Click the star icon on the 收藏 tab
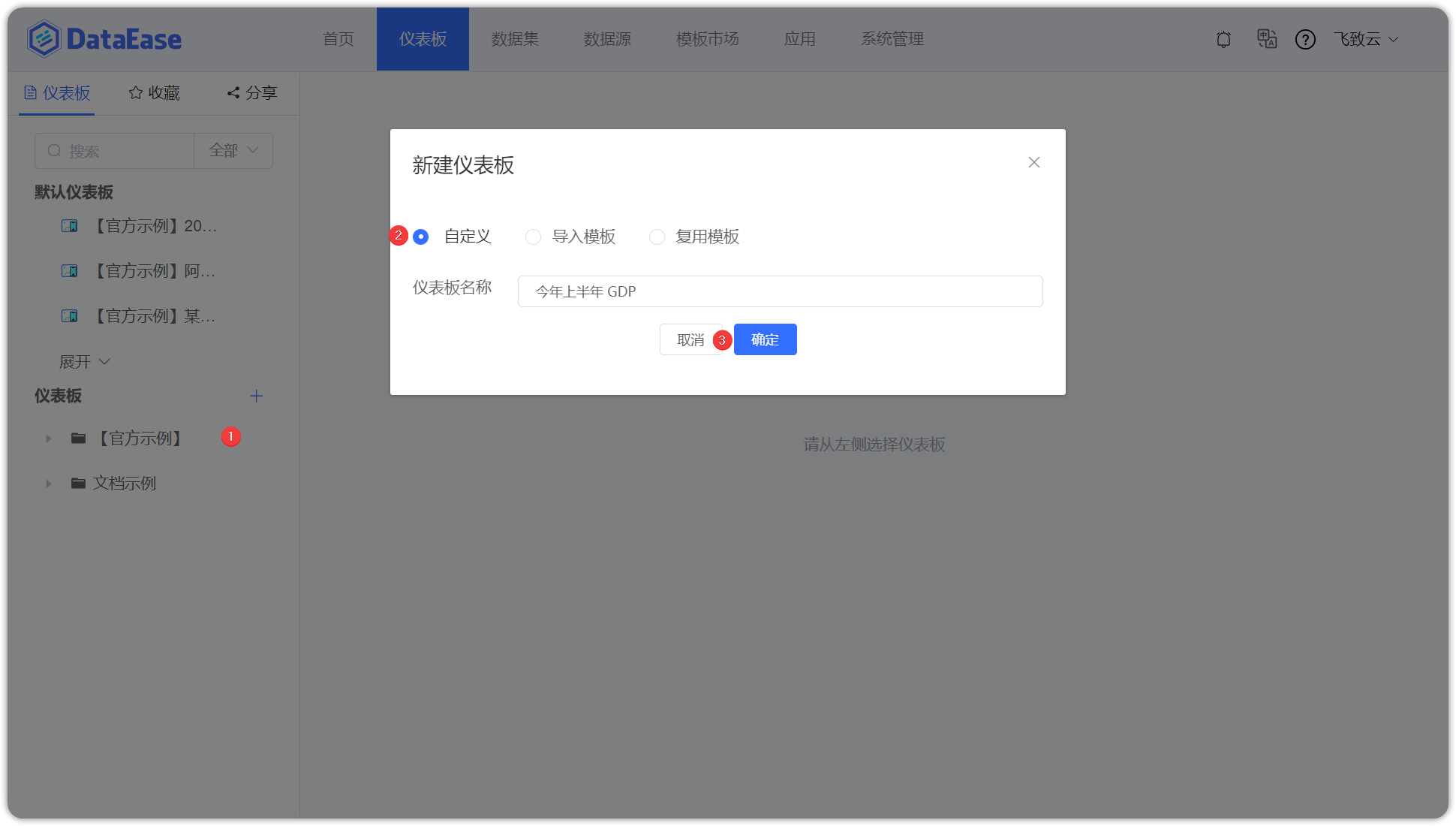 (135, 92)
